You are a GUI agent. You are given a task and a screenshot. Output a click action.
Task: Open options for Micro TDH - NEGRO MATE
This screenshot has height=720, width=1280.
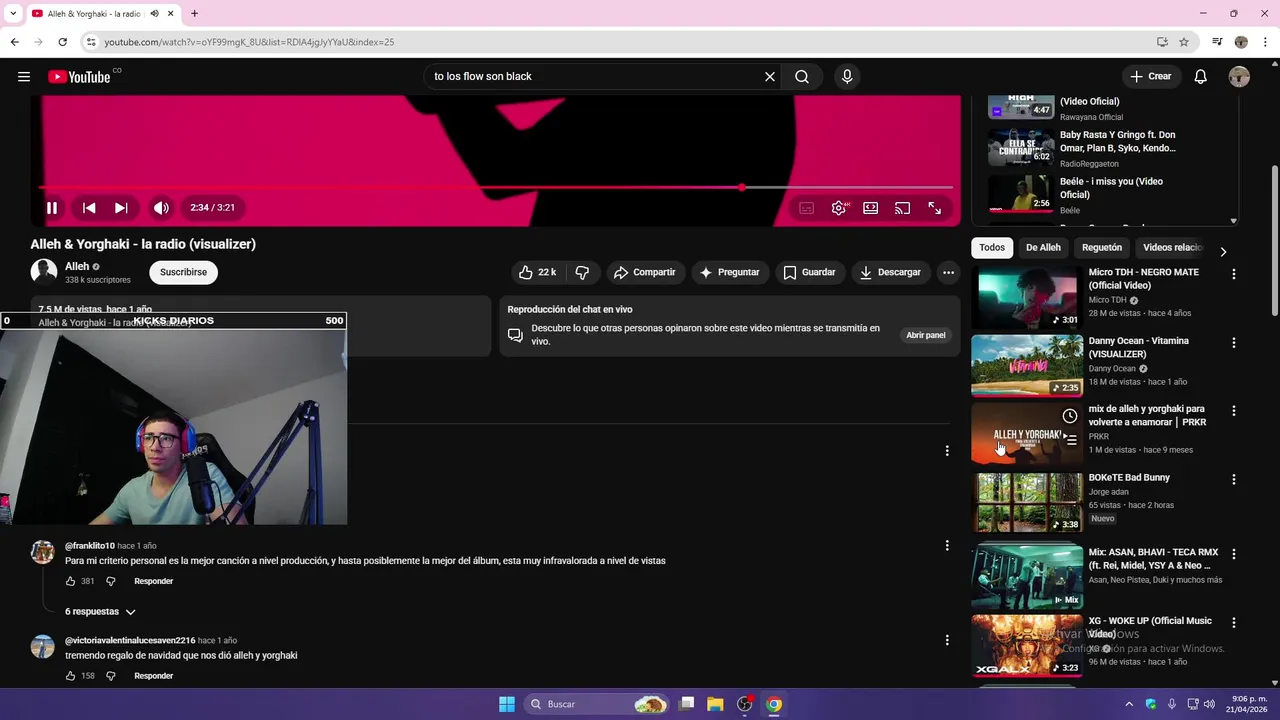tap(1233, 274)
